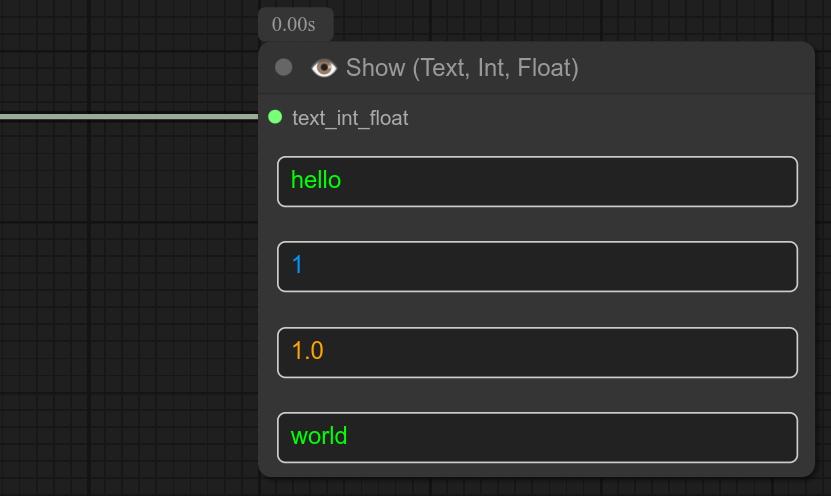
Task: Click the orange 1.0 value
Action: (307, 352)
